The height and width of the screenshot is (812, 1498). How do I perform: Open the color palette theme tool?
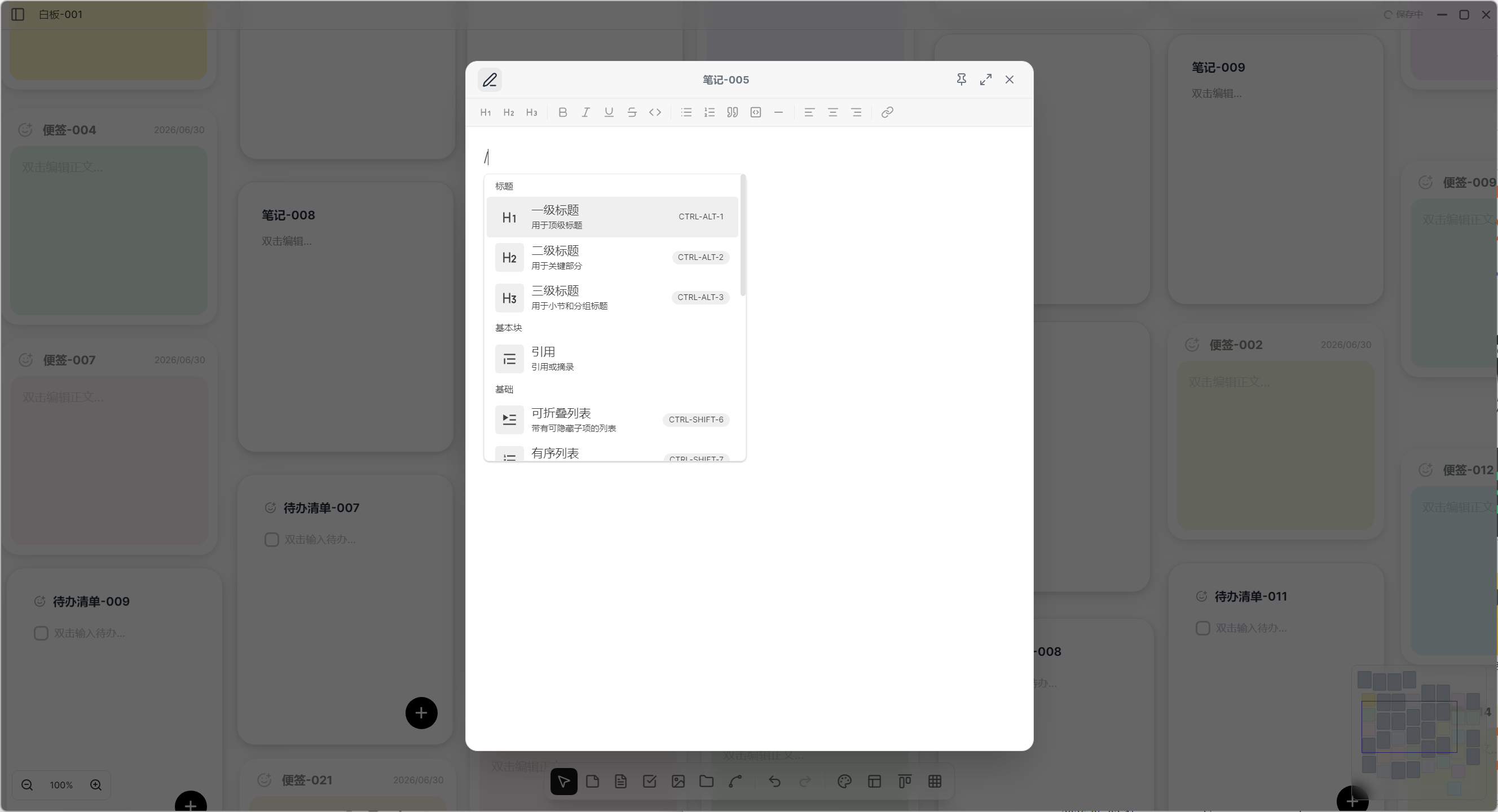tap(844, 782)
